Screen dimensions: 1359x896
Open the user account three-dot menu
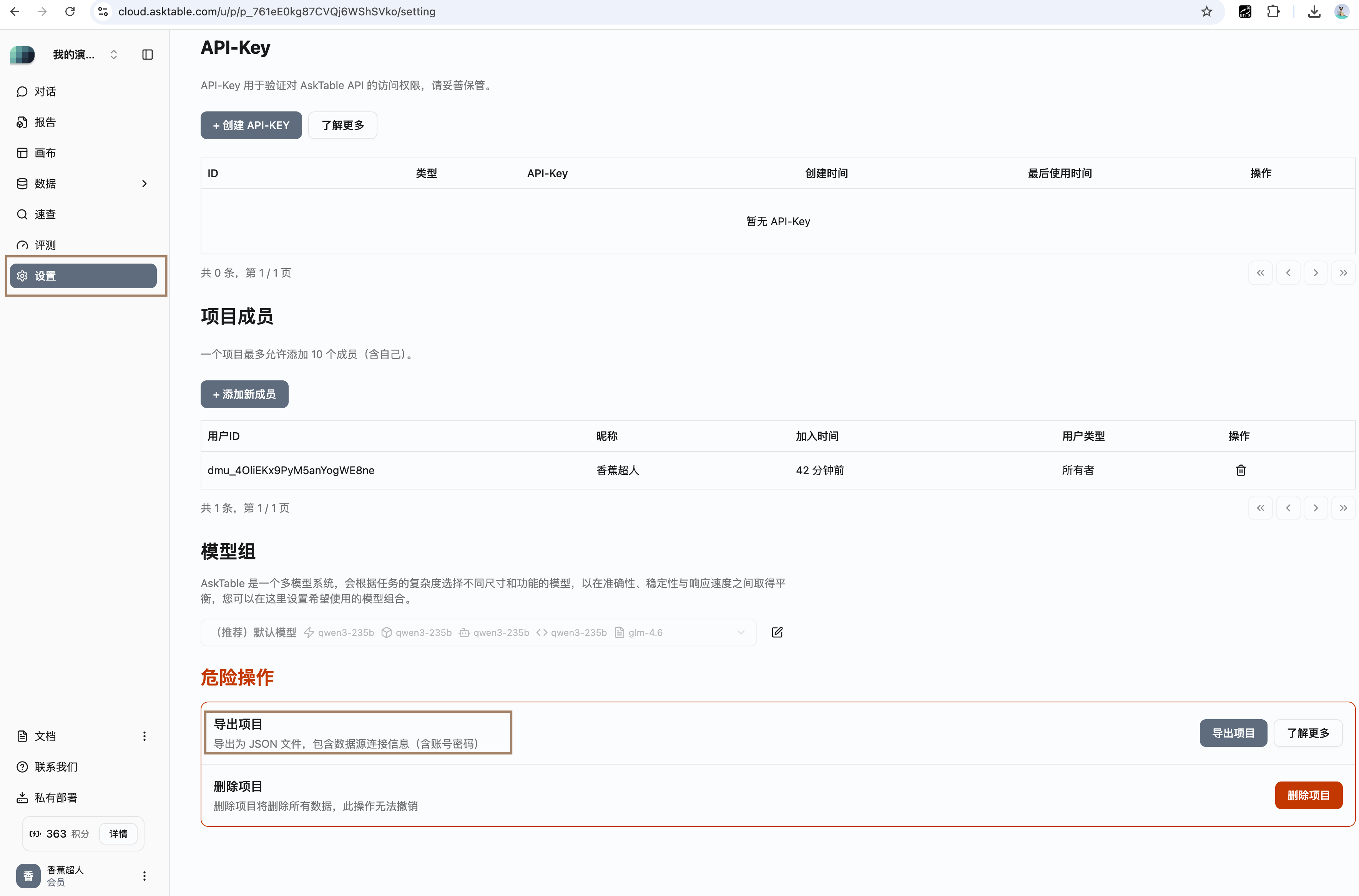144,875
